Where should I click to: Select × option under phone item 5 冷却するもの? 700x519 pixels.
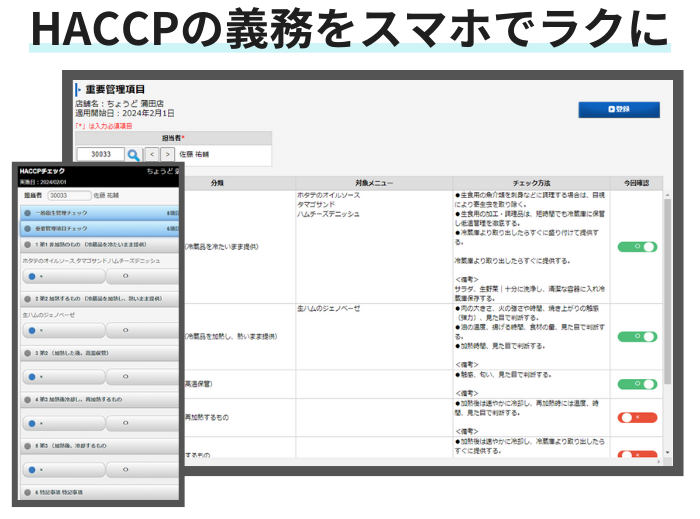[63, 469]
